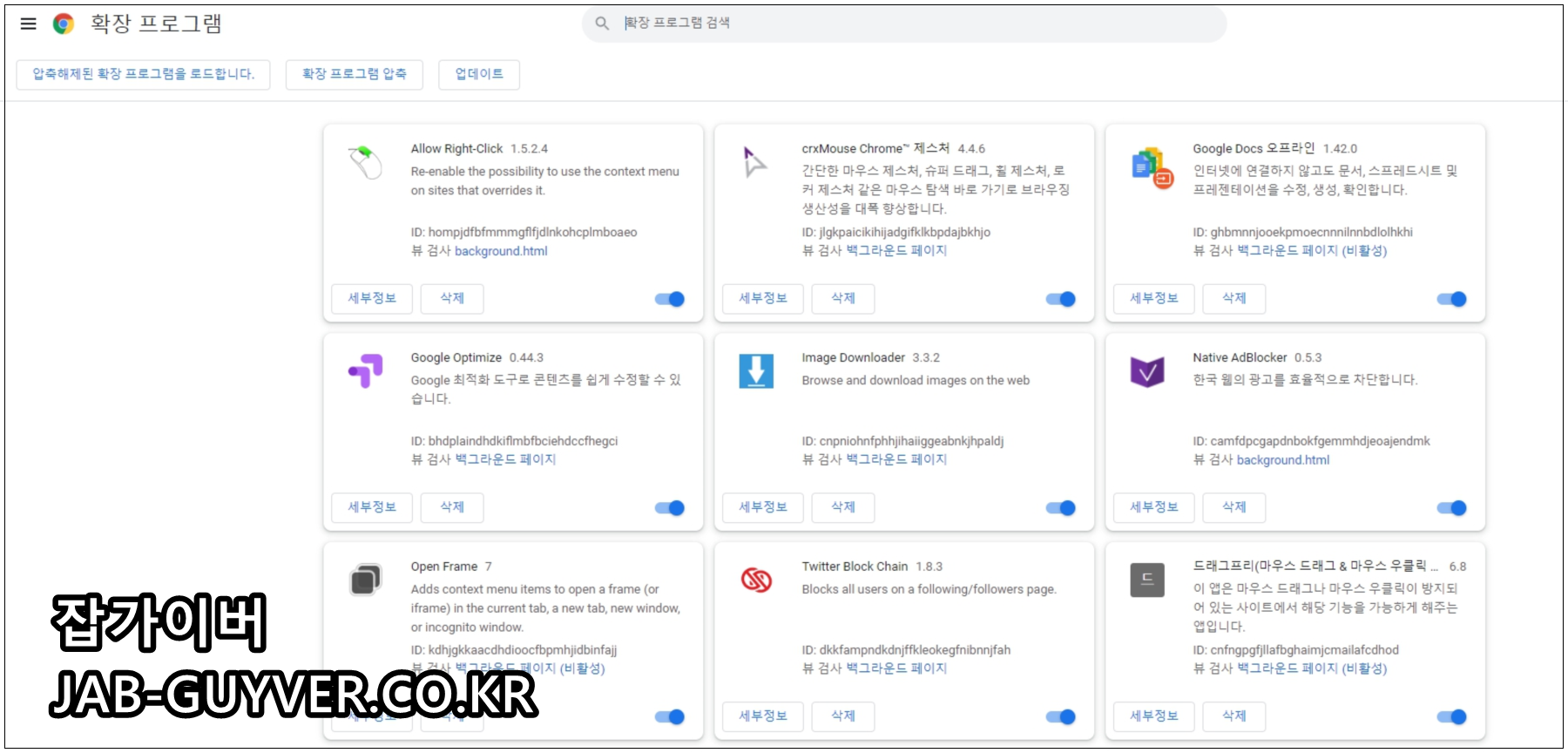Click the Google Docs Offline icon
The image size is (1568, 753).
[1152, 167]
